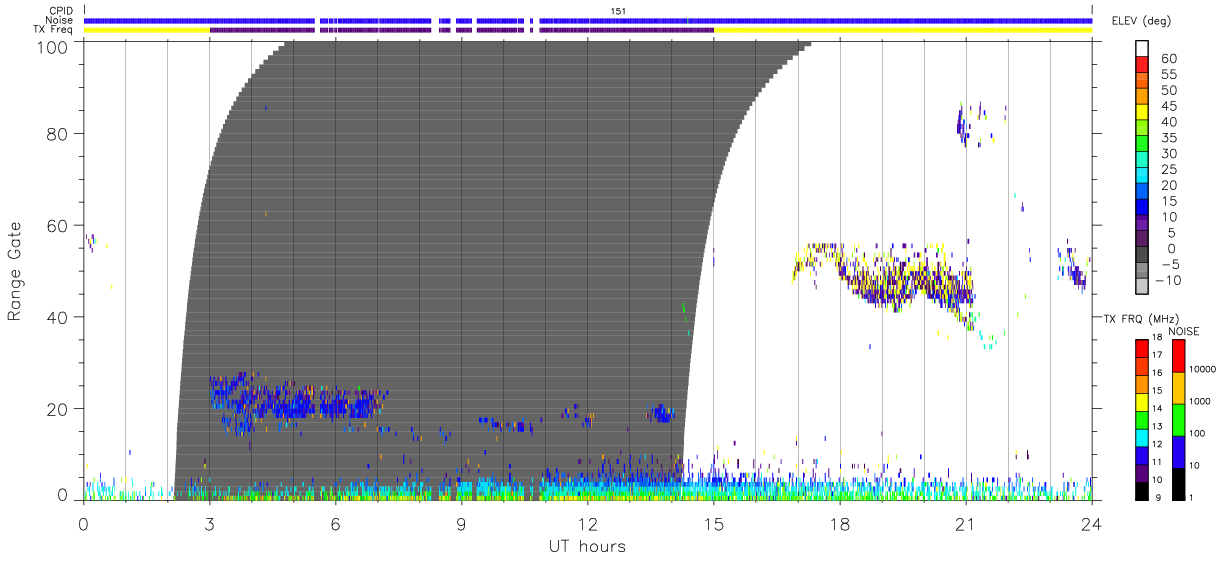Click the red top segment of the NOISE colorbar
The height and width of the screenshot is (567, 1228).
point(1177,356)
